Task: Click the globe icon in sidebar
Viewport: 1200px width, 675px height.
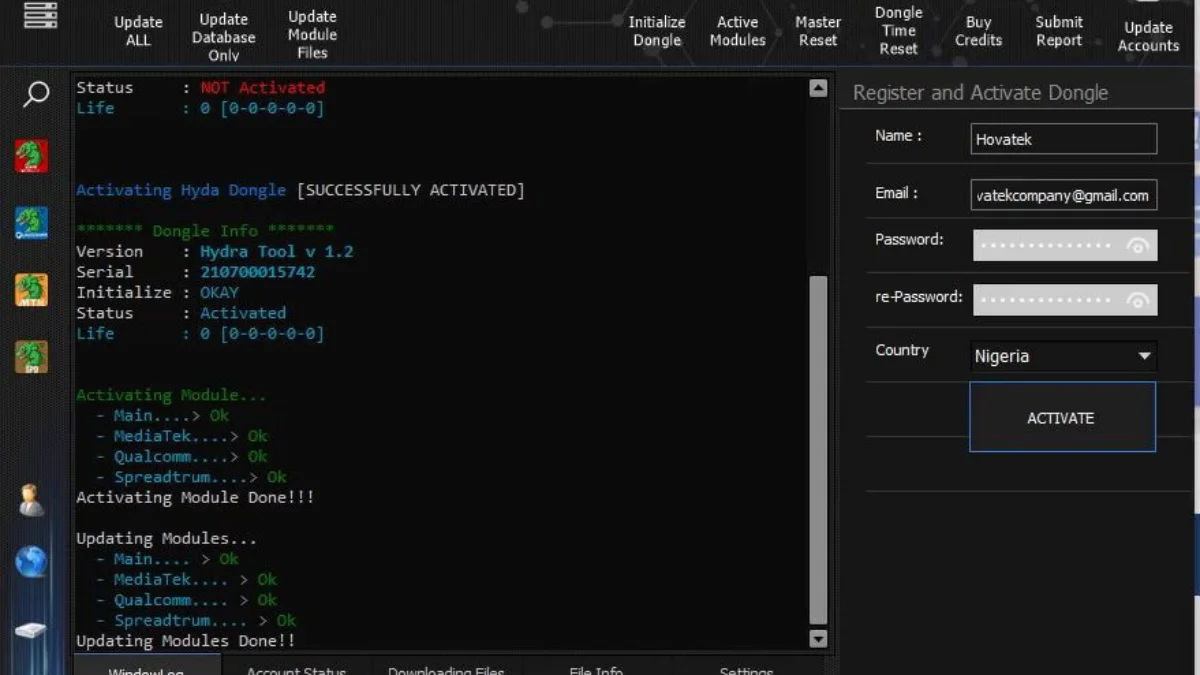Action: click(31, 562)
